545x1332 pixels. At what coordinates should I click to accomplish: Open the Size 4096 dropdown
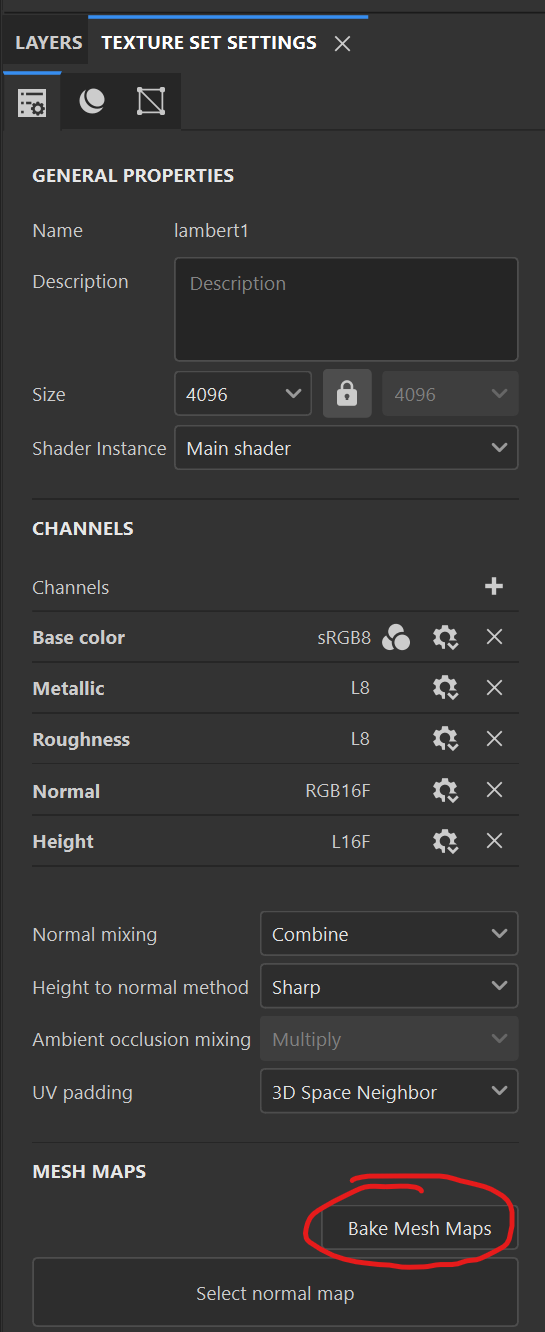click(x=242, y=394)
